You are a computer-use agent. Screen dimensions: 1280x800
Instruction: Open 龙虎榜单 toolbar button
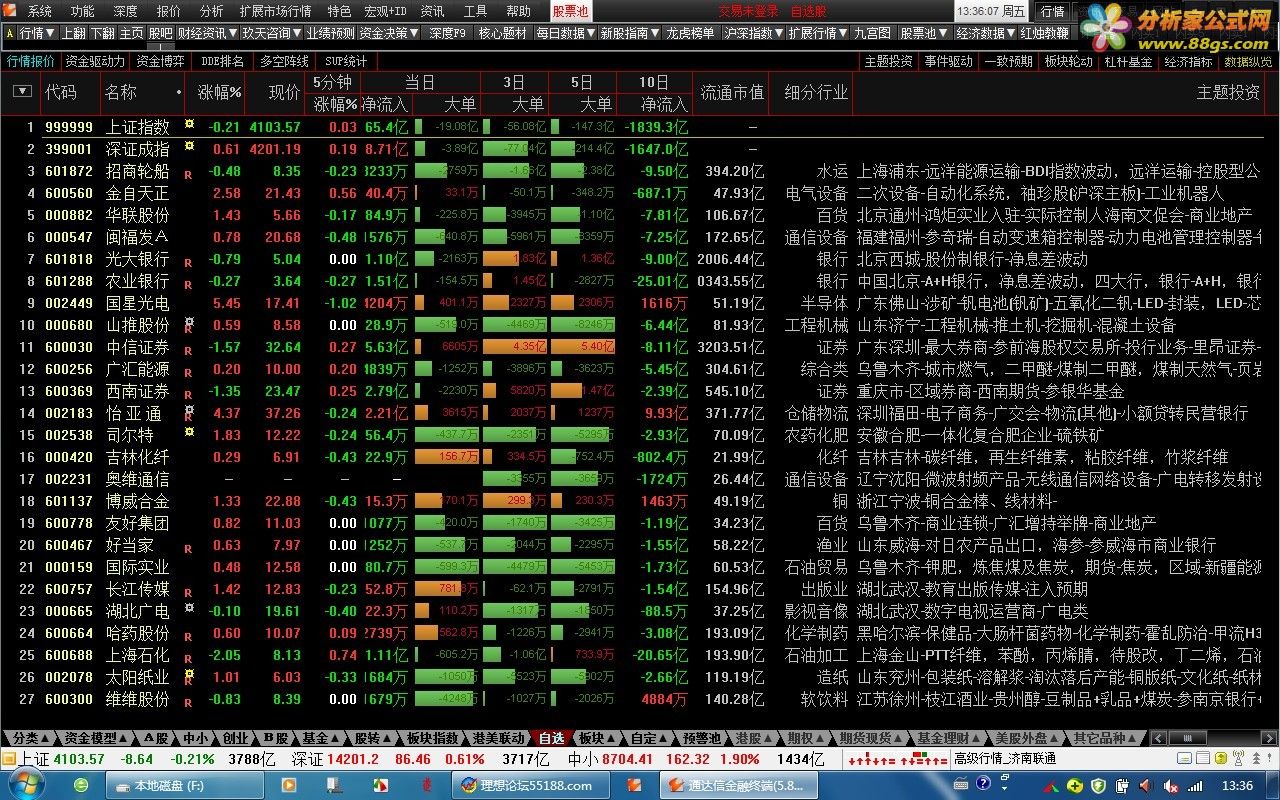point(692,33)
